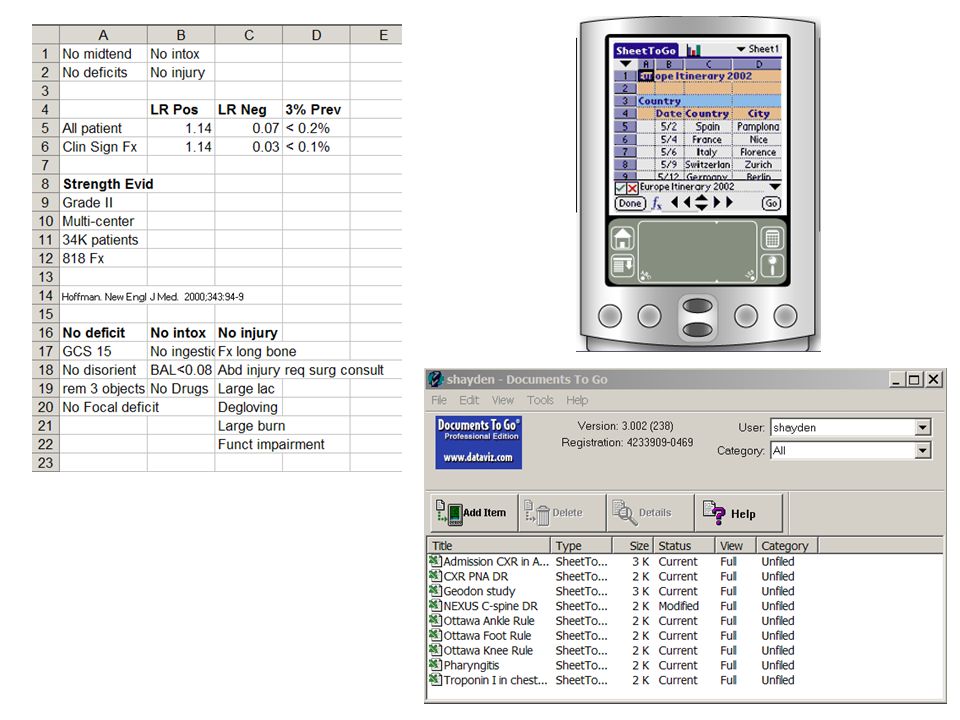The height and width of the screenshot is (720, 960).
Task: Expand the cell contents dropdown arrow on Palm
Action: 774,187
